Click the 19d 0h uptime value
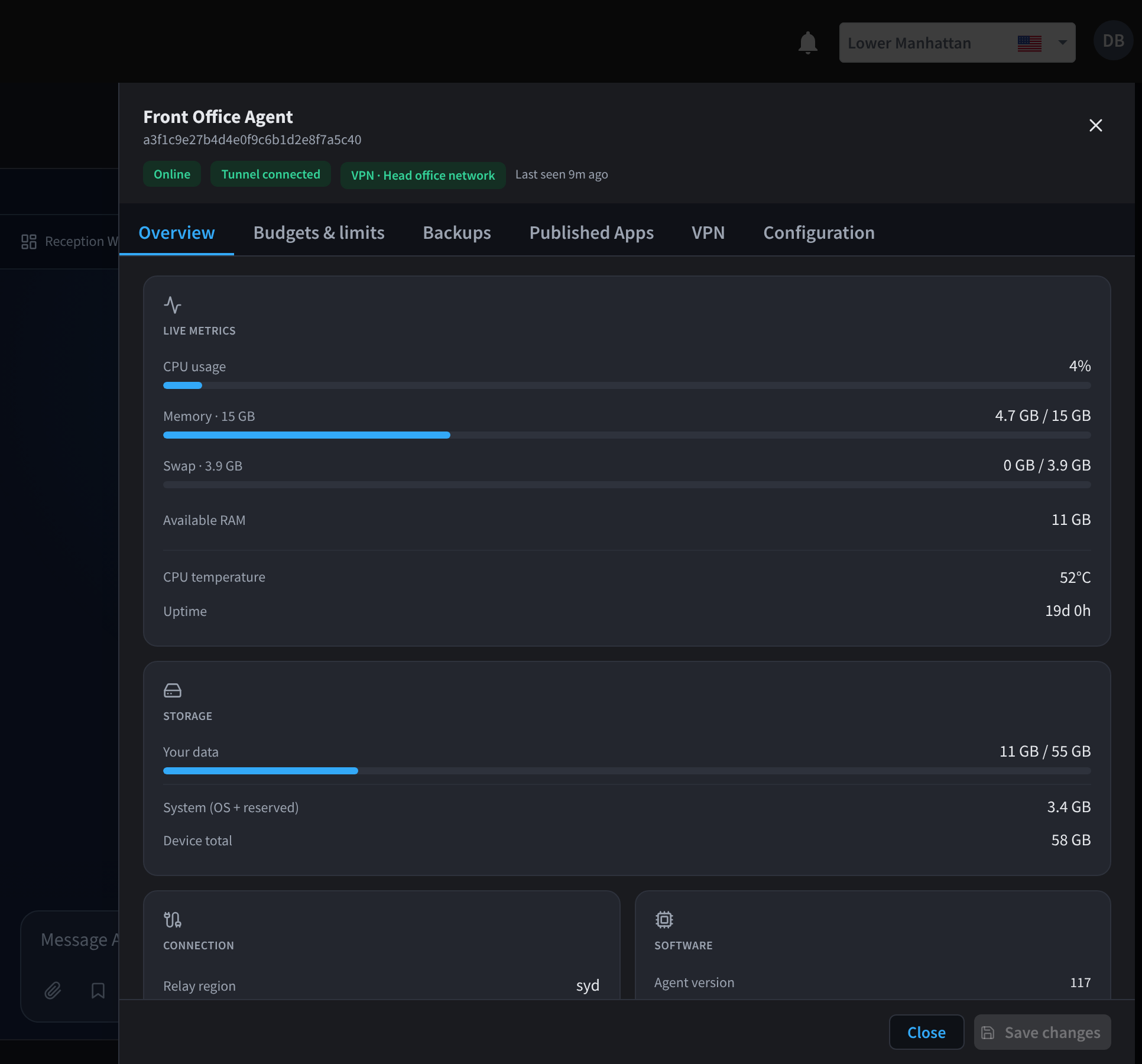The image size is (1142, 1064). pos(1068,611)
